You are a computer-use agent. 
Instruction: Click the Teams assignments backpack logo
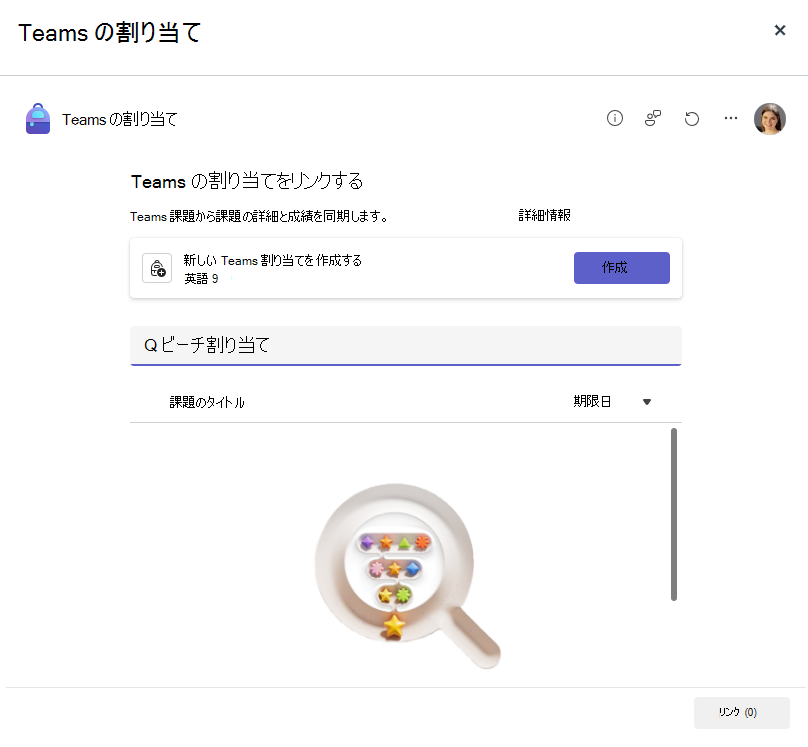[x=38, y=118]
